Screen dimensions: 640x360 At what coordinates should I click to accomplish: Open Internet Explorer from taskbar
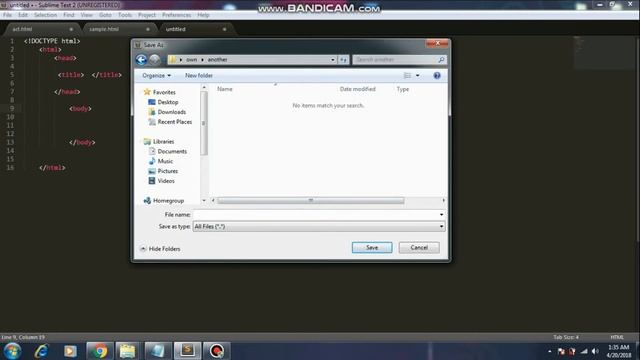click(41, 351)
